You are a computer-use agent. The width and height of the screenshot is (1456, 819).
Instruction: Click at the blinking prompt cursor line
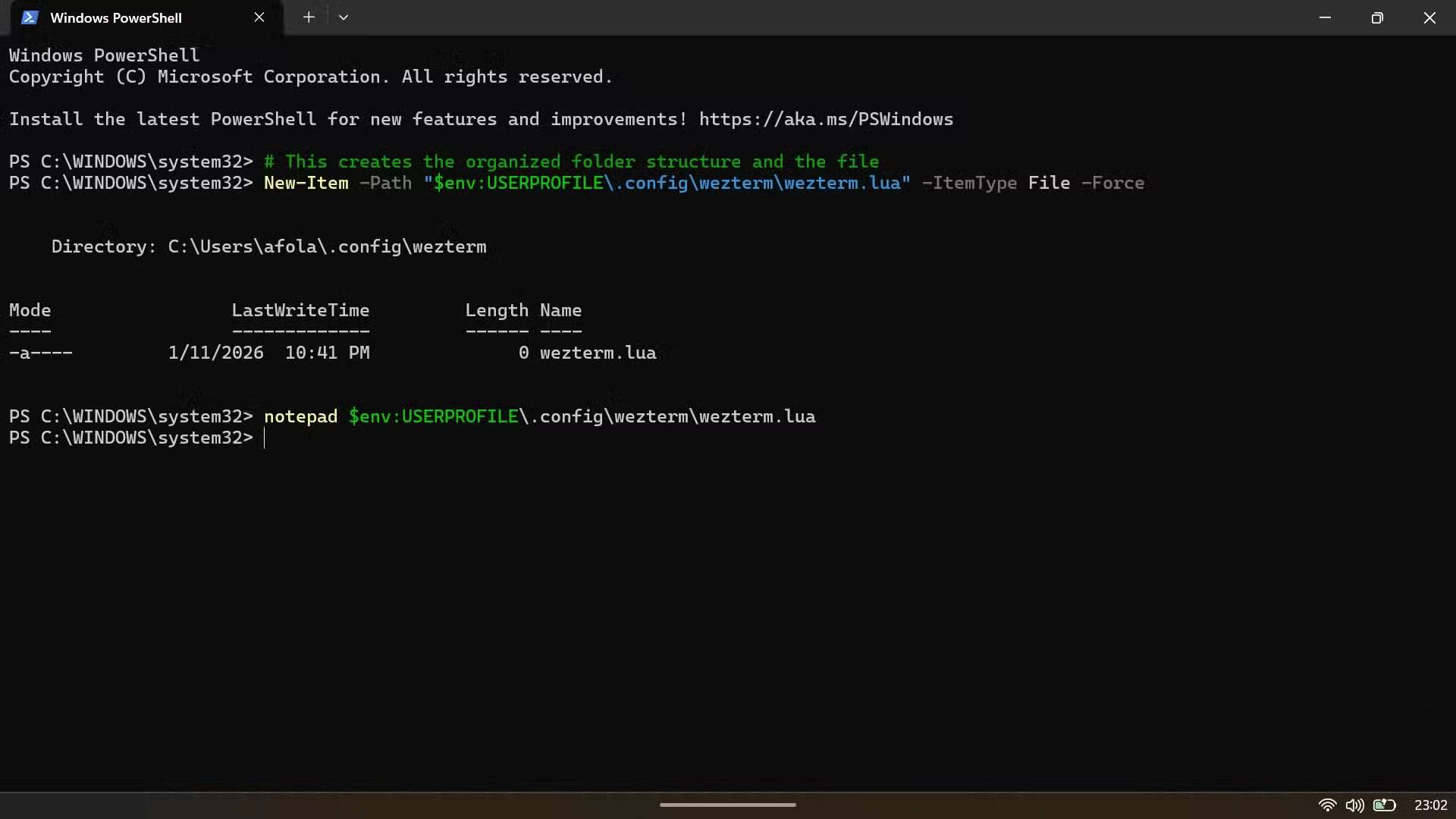click(x=265, y=438)
